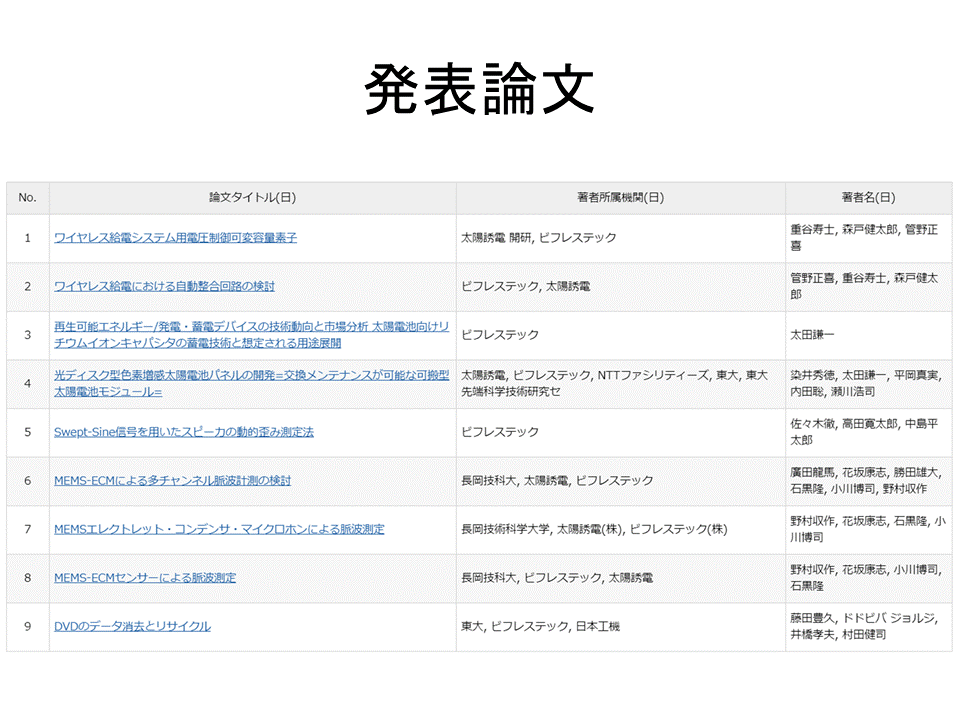
Task: Open the ワイヤレス給電システム用電圧制御可変容量素子 paper link
Action: pos(175,238)
